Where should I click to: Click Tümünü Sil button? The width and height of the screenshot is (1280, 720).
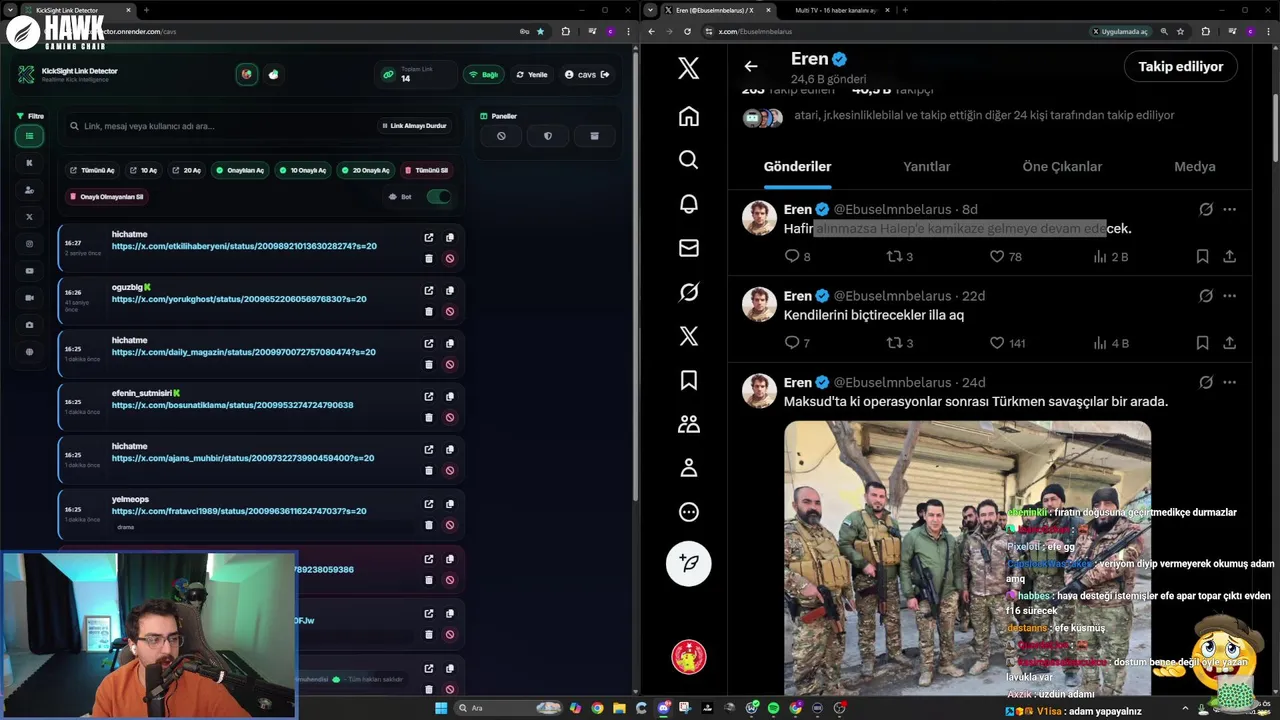(x=427, y=170)
